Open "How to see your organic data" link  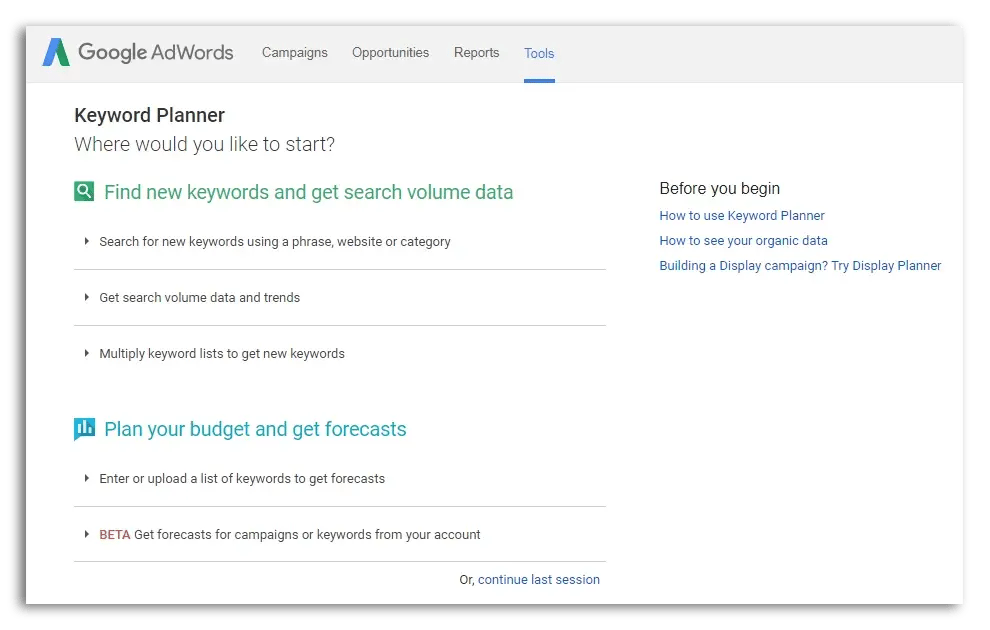click(x=743, y=240)
